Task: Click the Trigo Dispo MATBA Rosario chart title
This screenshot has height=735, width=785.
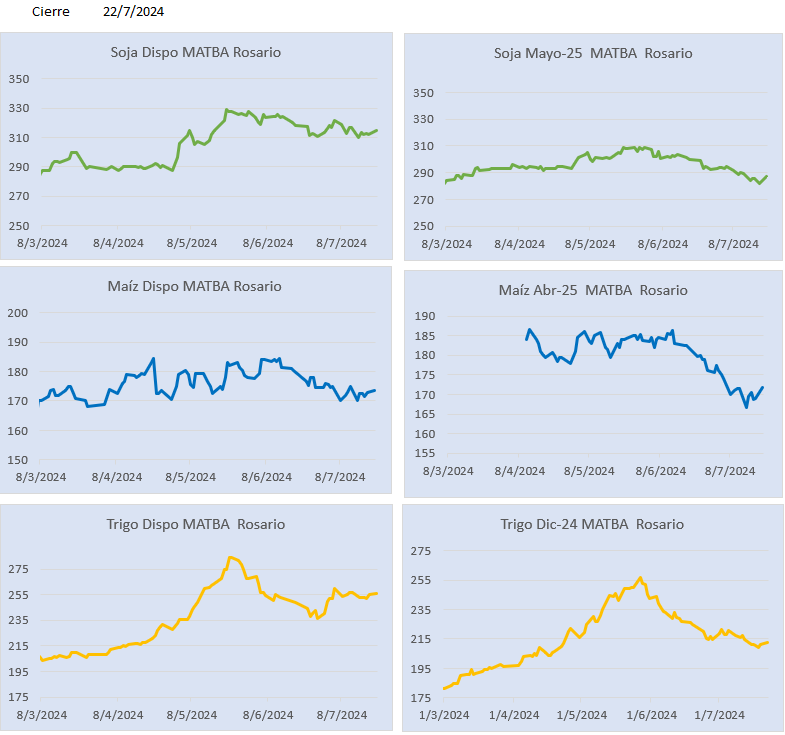Action: [196, 524]
